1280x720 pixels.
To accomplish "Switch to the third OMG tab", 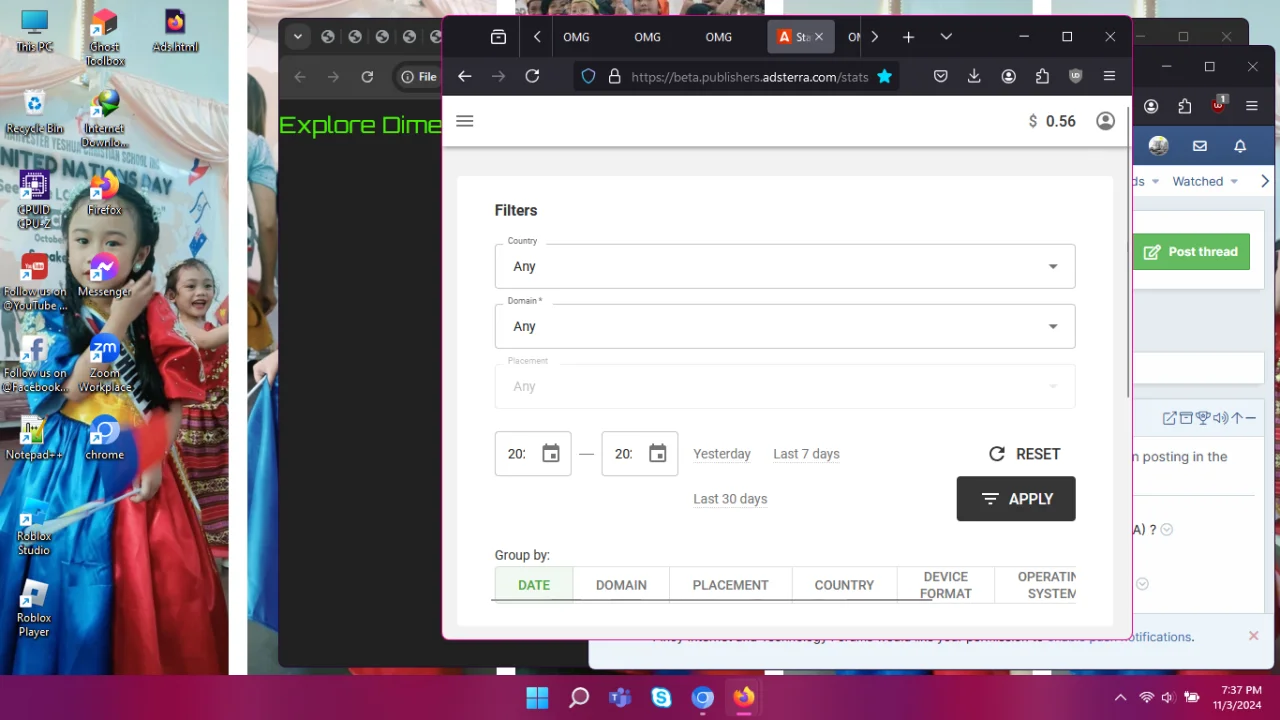I will pyautogui.click(x=718, y=37).
